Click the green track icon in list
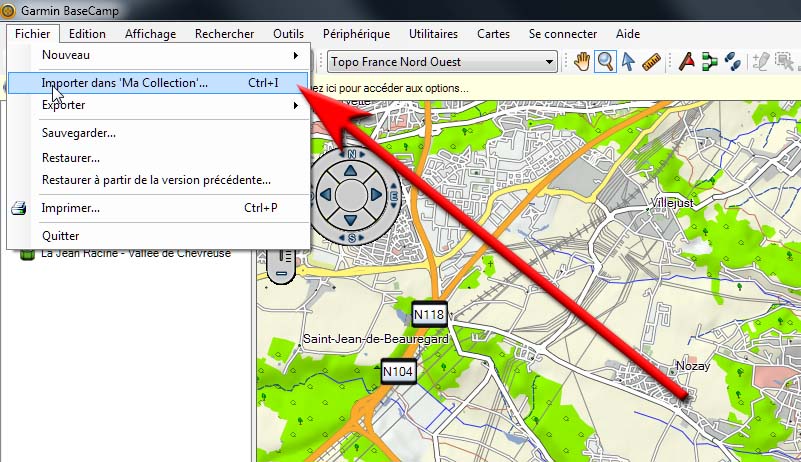Screen dimensions: 801x462 coord(27,254)
